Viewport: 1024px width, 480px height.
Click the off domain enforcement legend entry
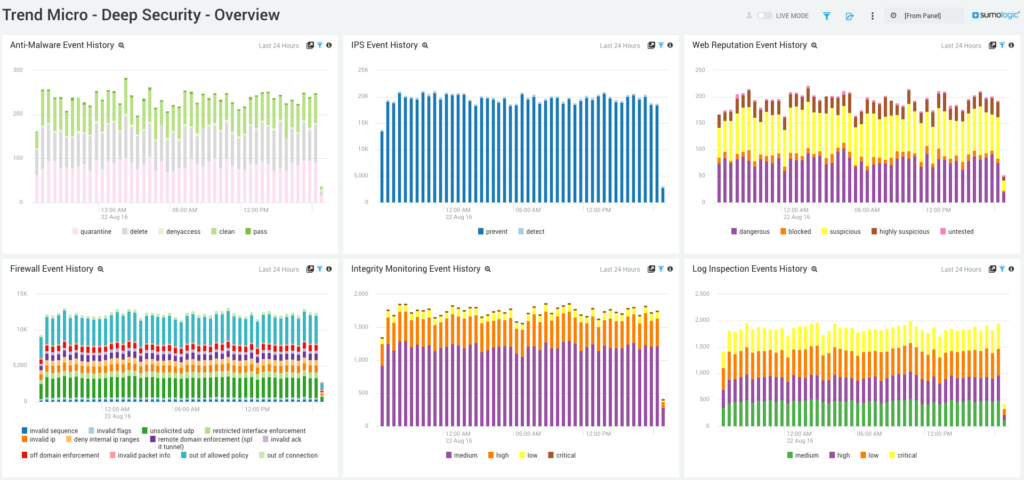[60, 455]
